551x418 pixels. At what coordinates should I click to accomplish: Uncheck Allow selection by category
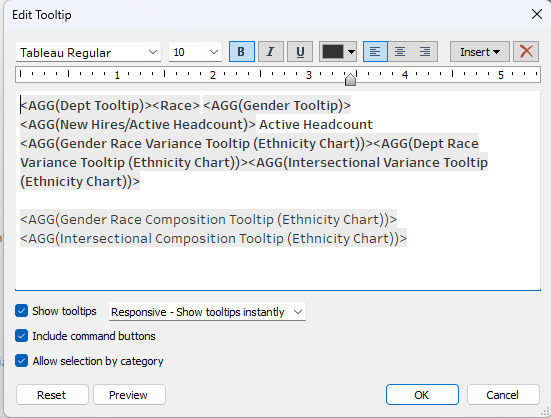click(x=21, y=361)
